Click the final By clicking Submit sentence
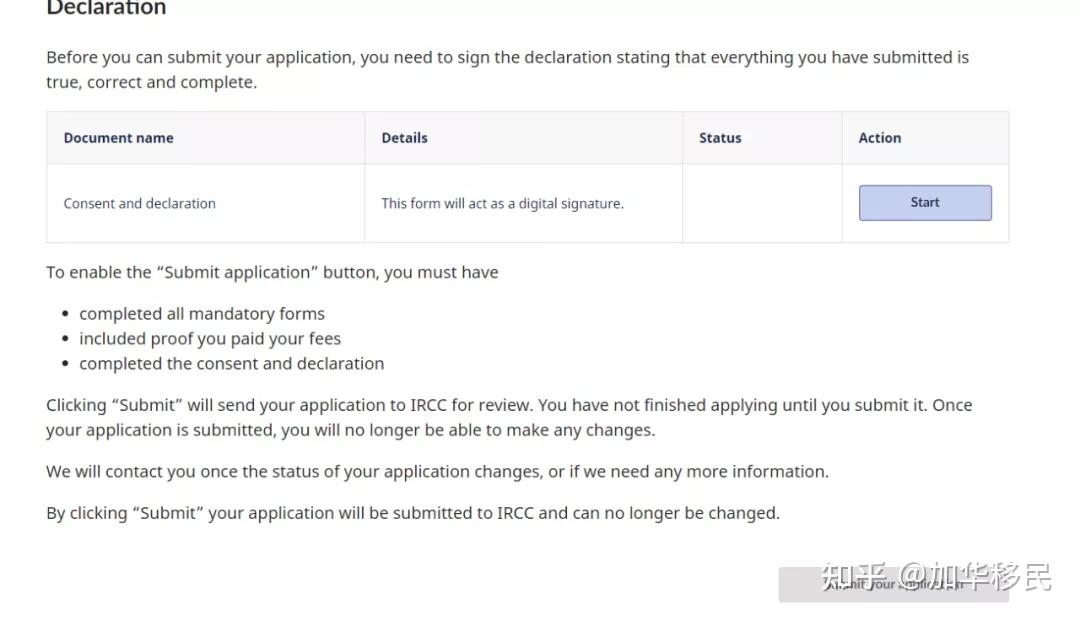 [x=412, y=513]
